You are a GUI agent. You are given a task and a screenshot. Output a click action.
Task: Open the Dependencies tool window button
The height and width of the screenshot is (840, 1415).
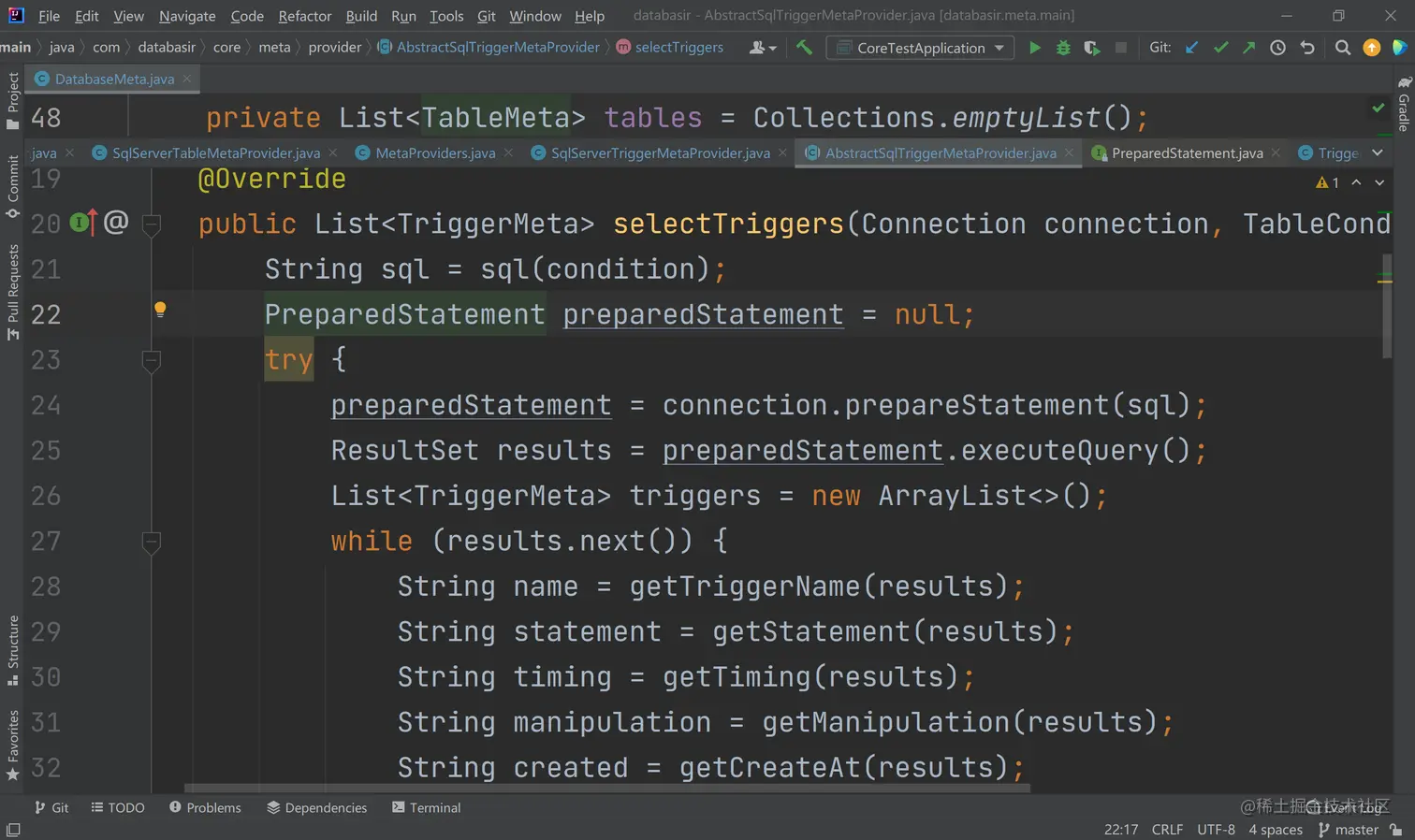tap(317, 807)
